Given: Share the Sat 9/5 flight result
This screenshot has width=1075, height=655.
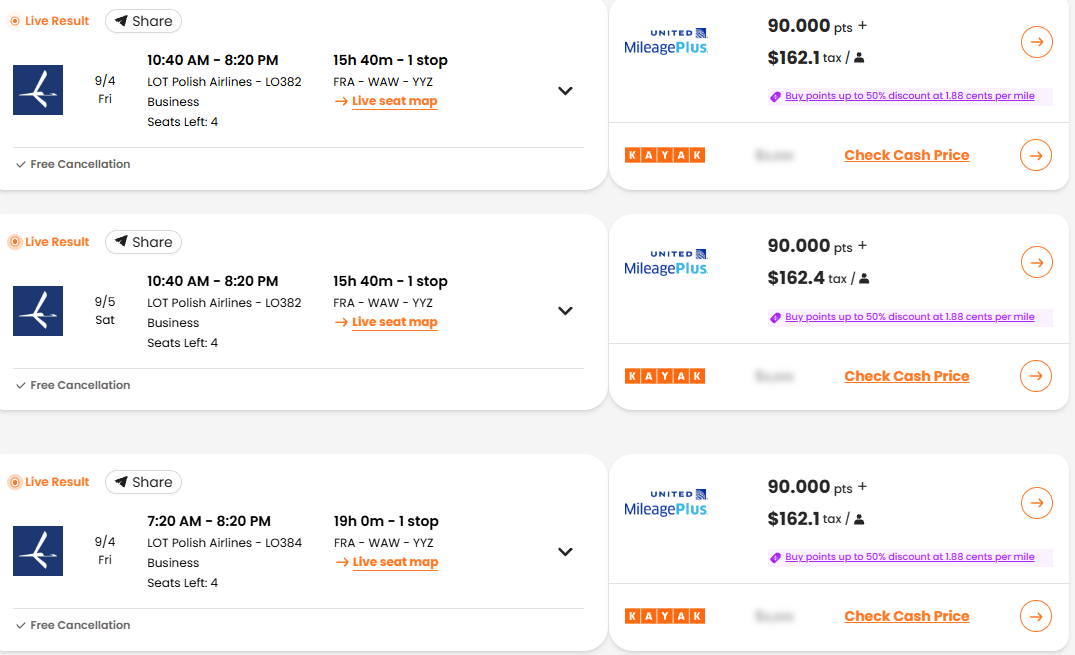Looking at the screenshot, I should 143,242.
